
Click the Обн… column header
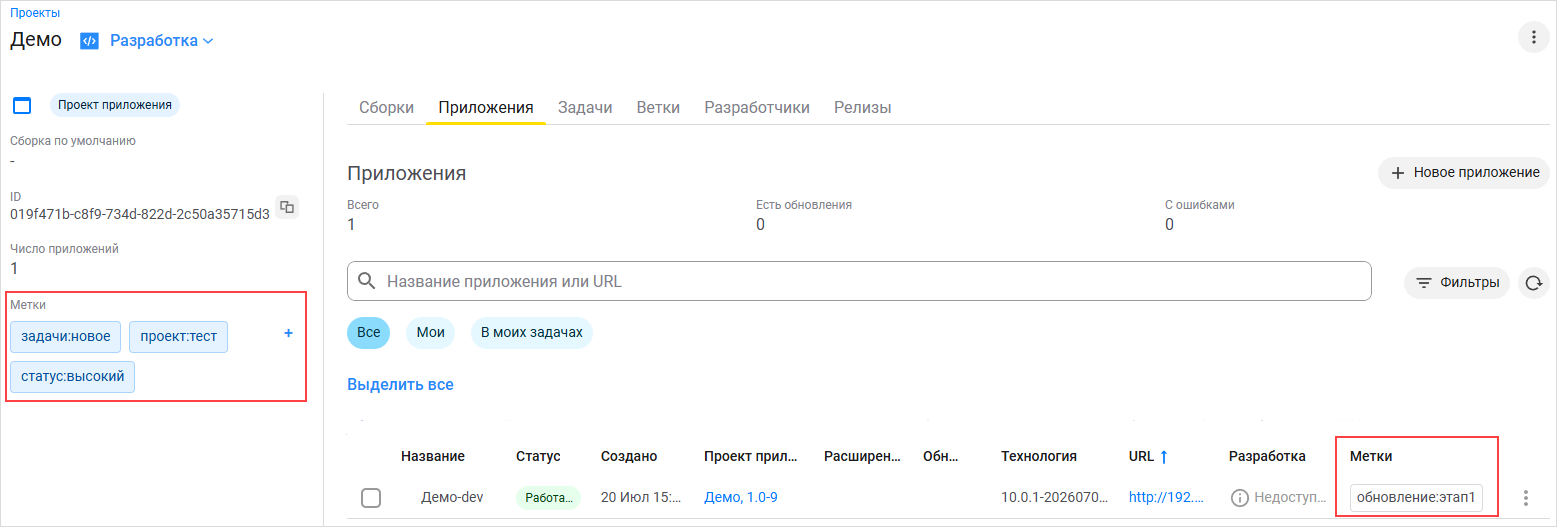[941, 456]
